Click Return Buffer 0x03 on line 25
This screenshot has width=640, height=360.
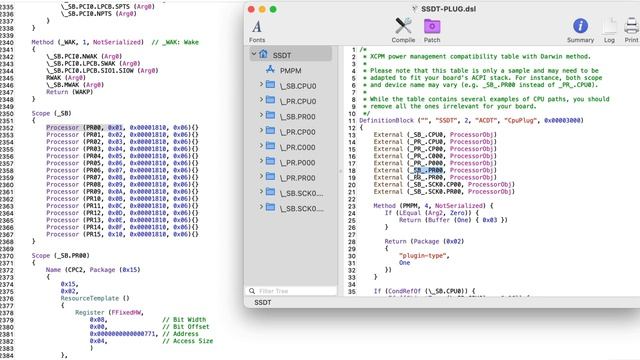[453, 220]
